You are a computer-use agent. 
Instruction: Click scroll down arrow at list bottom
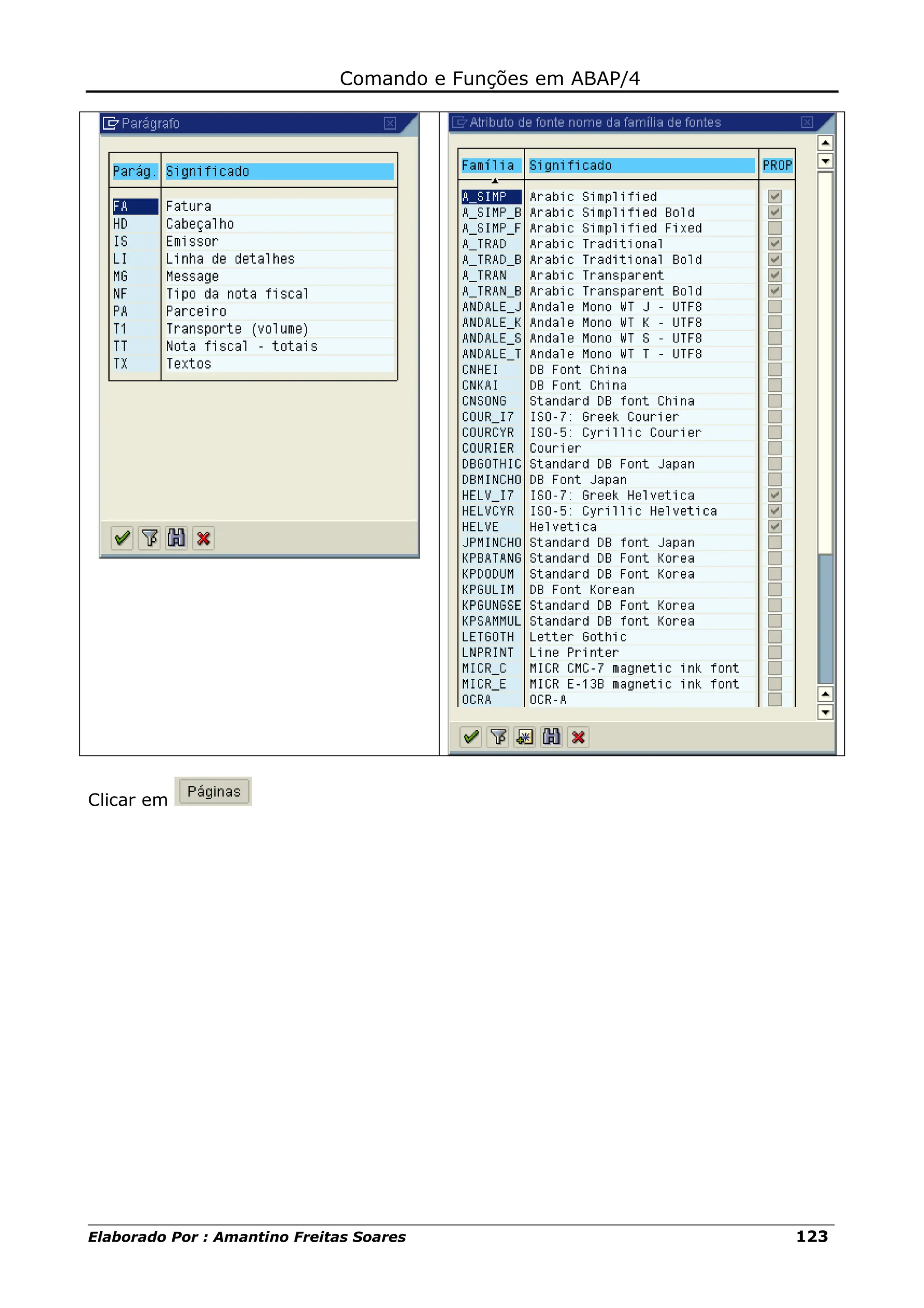click(x=825, y=711)
